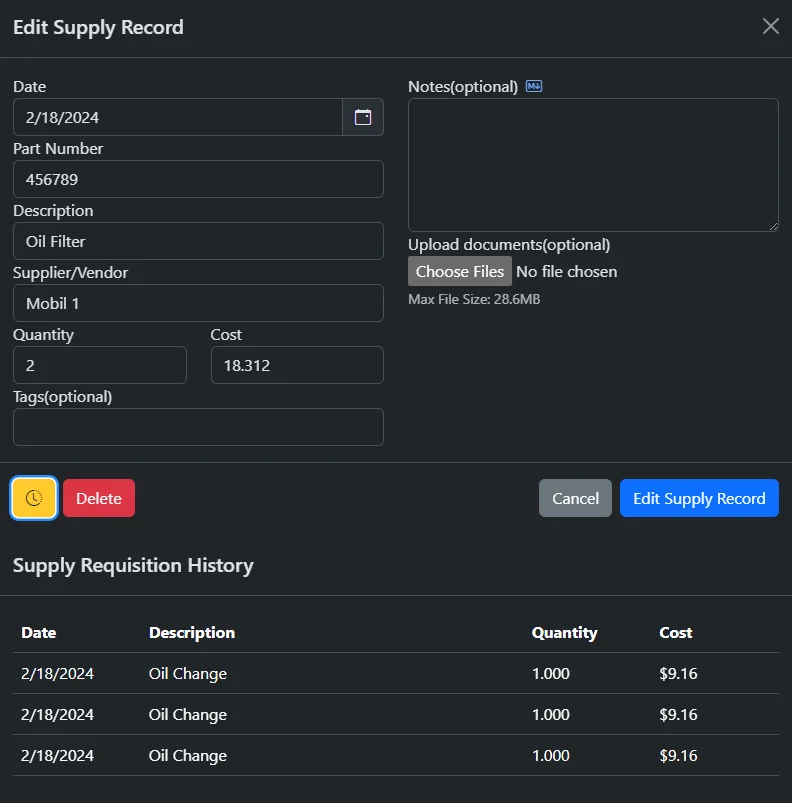Open the date picker calendar icon
This screenshot has height=803, width=792.
(x=363, y=117)
